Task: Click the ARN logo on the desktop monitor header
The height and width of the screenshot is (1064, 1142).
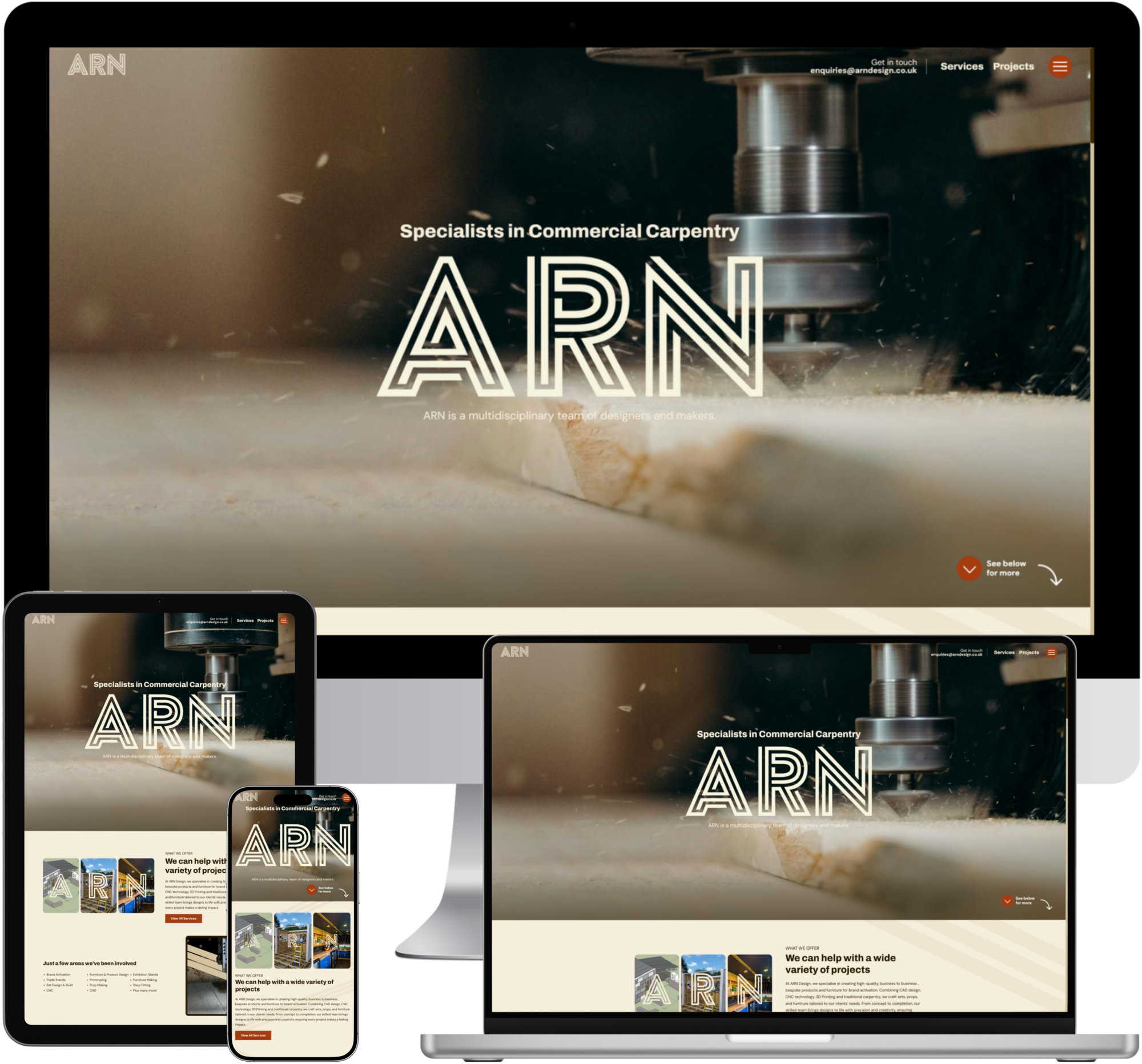Action: 96,65
